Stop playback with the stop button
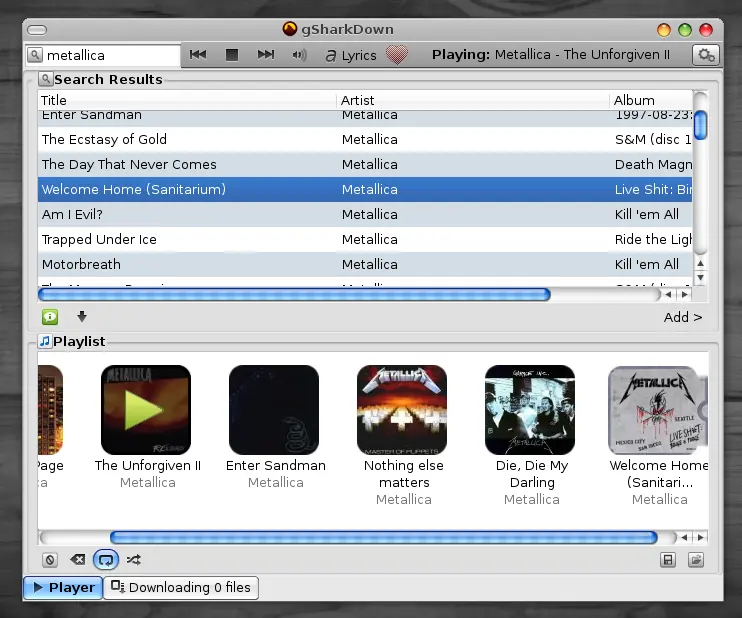The width and height of the screenshot is (742, 618). click(232, 55)
